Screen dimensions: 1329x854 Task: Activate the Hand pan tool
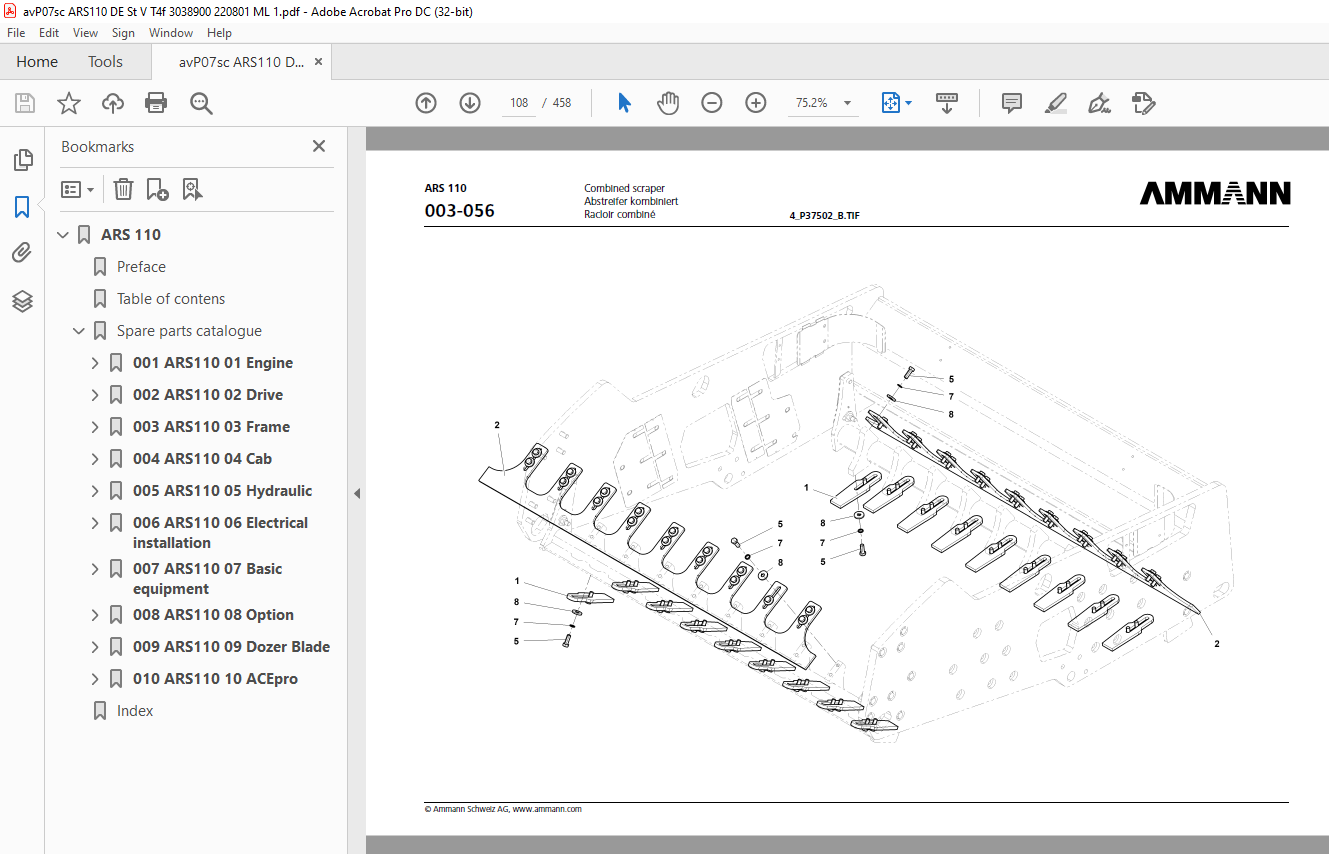668,103
